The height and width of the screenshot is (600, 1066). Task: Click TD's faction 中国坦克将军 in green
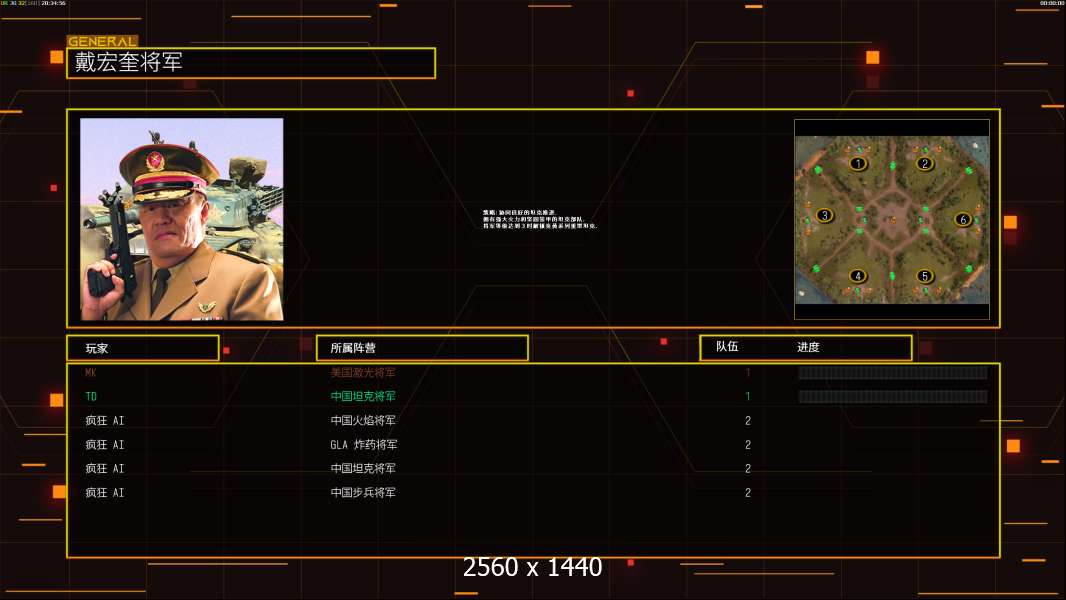363,396
